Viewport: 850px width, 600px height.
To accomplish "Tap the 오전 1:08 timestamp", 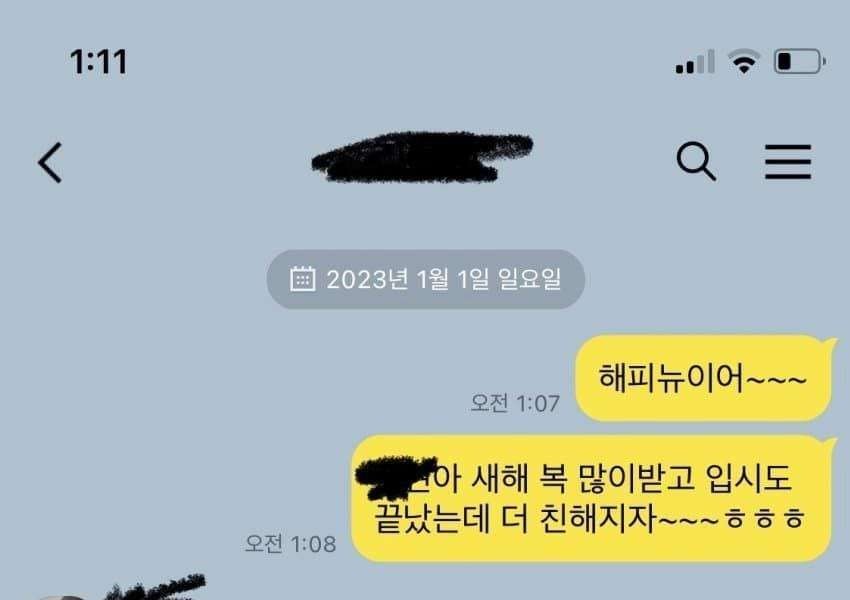I will point(290,544).
